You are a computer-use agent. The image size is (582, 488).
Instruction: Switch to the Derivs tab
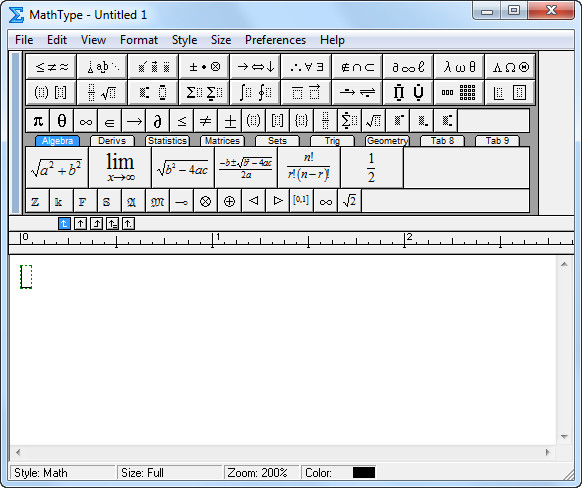pos(112,141)
